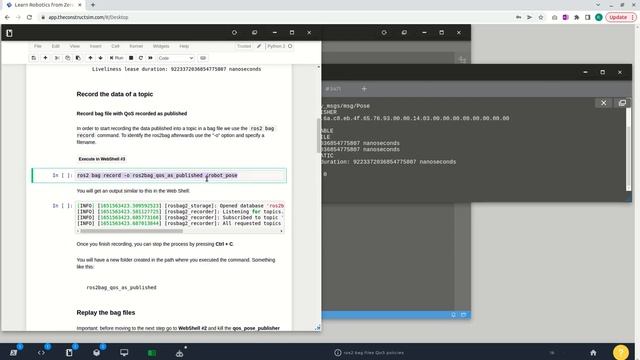The image size is (640, 360).
Task: Open the graphical tools monitor icon in dock
Action: point(124,353)
